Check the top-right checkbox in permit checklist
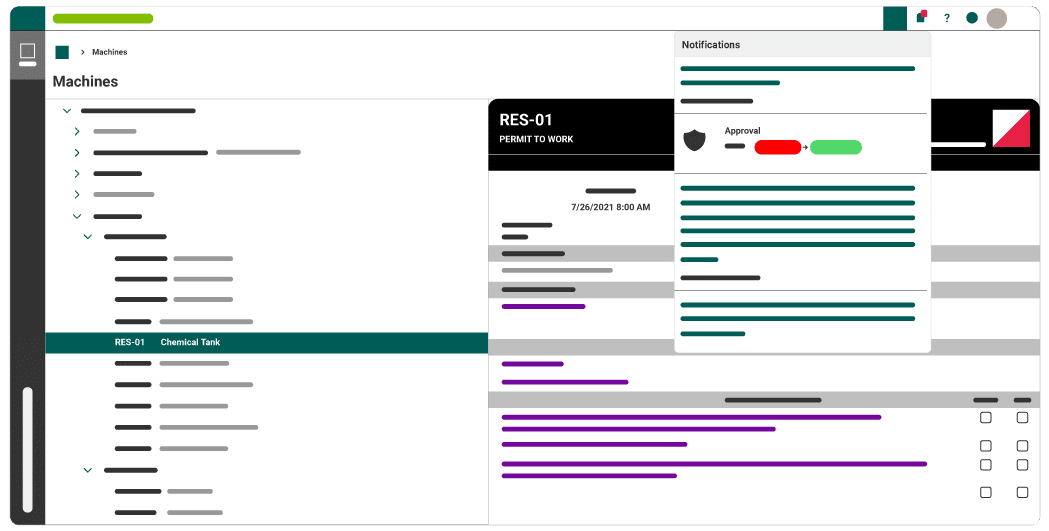The image size is (1049, 531). (x=1022, y=418)
